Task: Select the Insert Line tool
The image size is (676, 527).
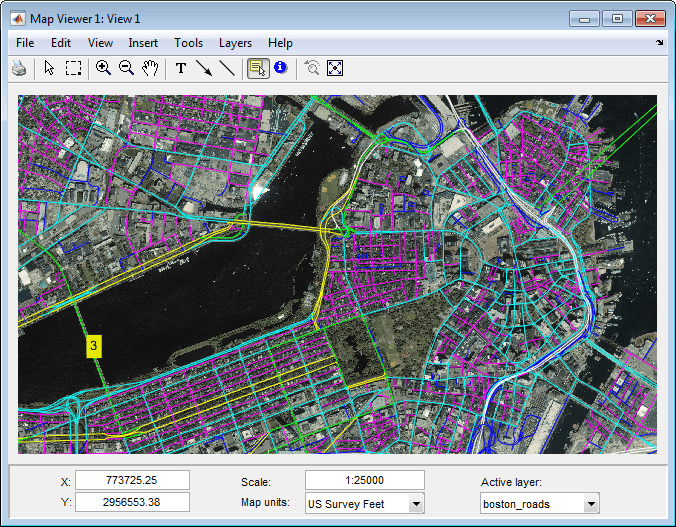Action: coord(227,68)
